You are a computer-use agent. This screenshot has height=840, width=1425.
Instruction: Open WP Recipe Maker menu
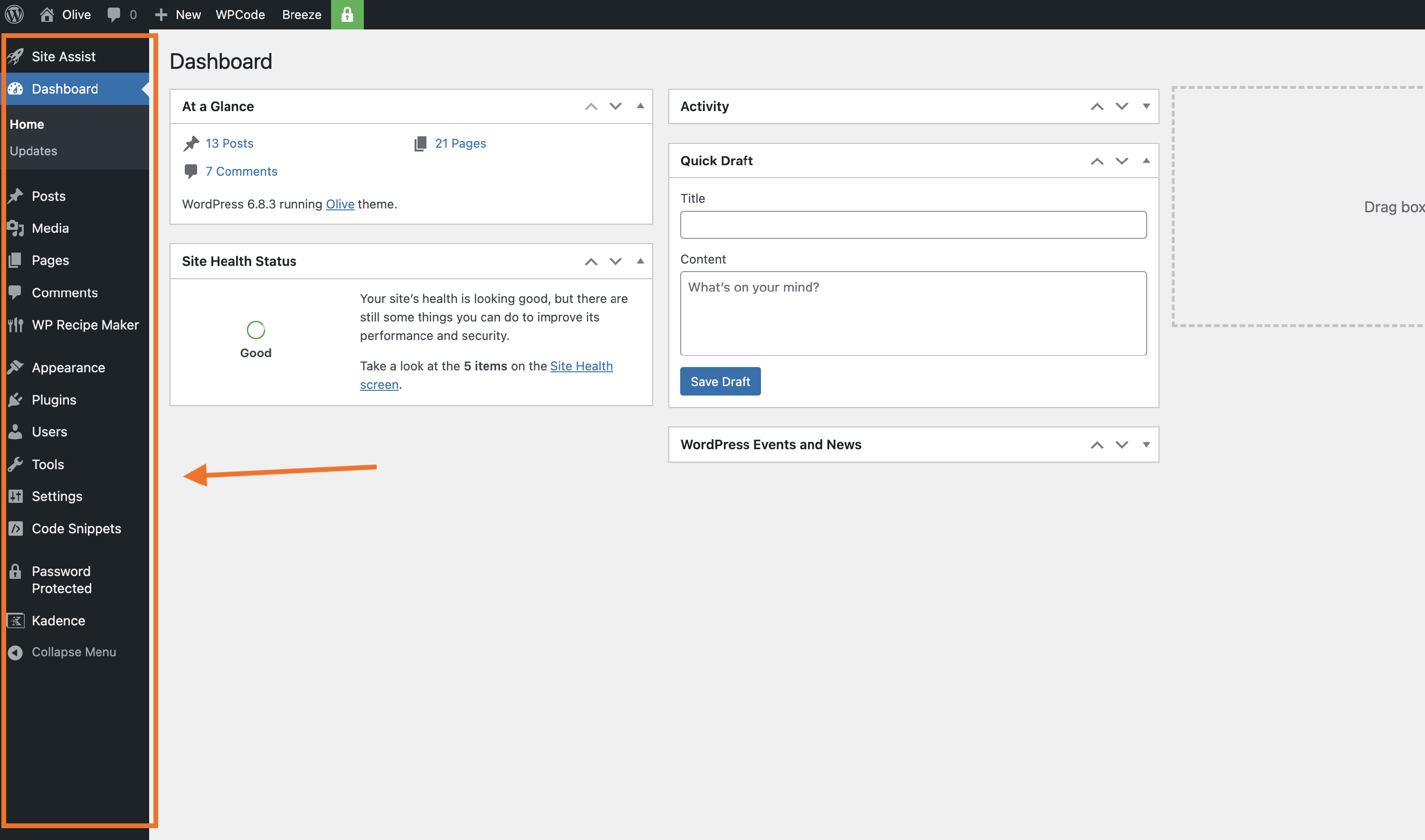point(85,325)
